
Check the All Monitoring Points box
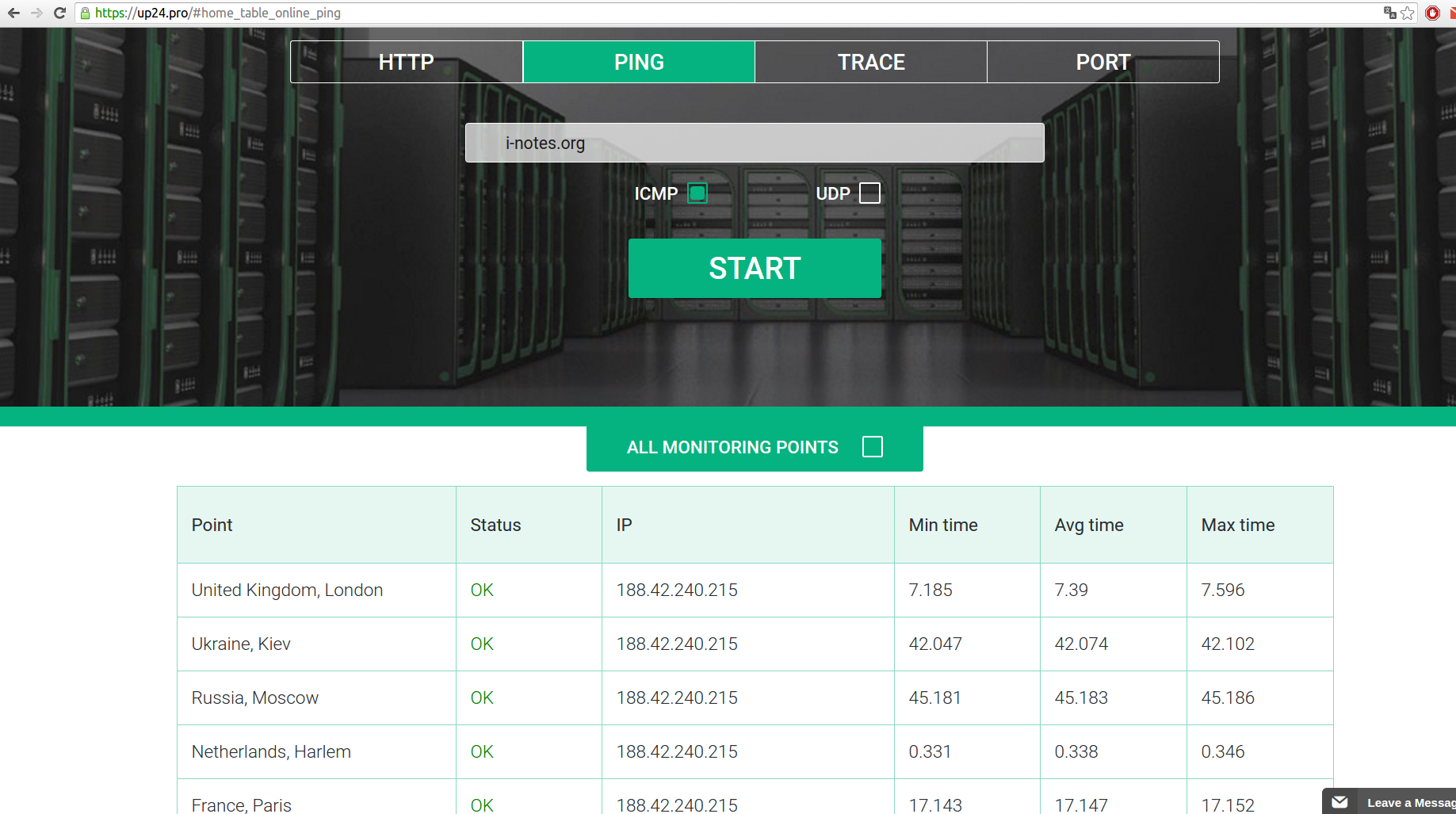click(872, 447)
